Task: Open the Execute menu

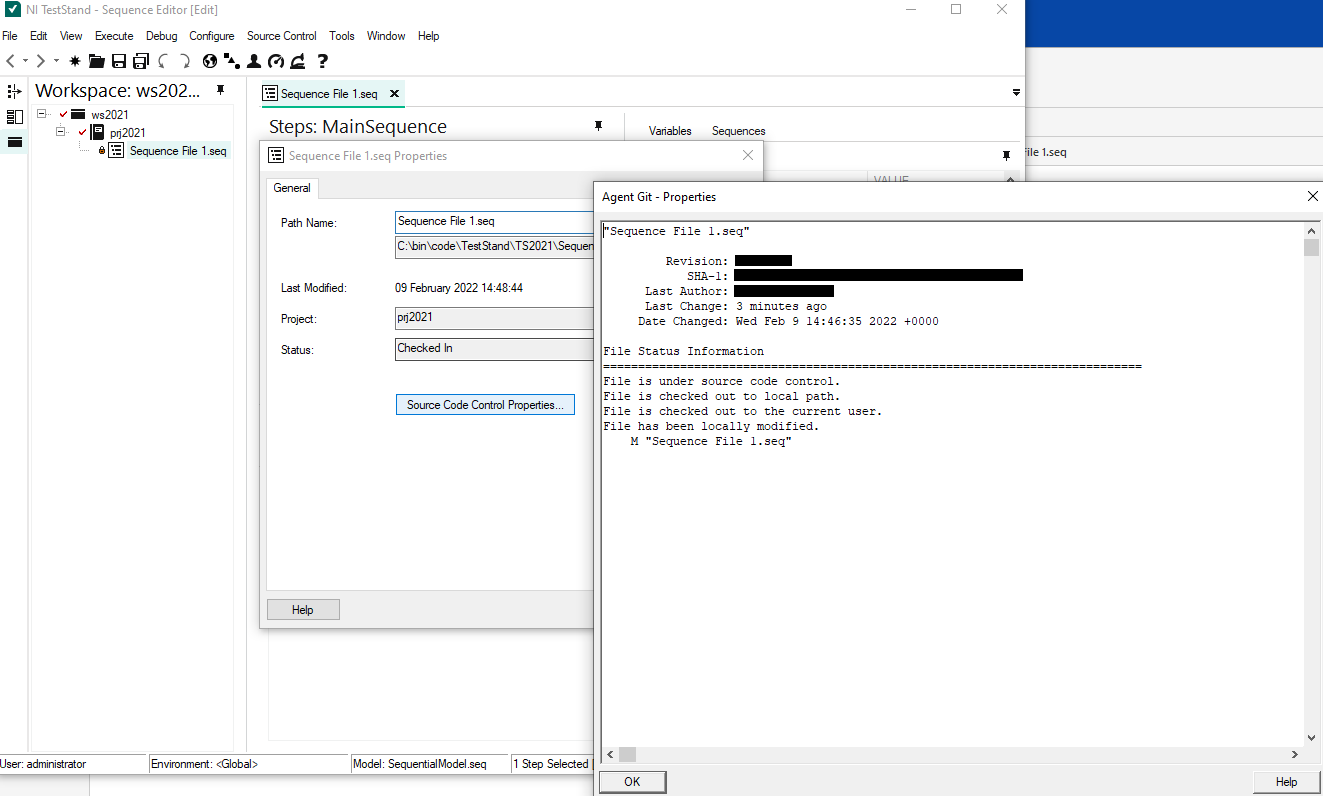Action: point(114,36)
